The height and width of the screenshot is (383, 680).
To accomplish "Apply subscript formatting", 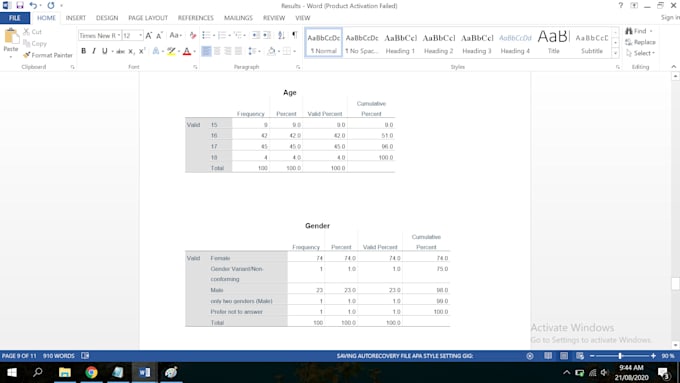I will 131,51.
